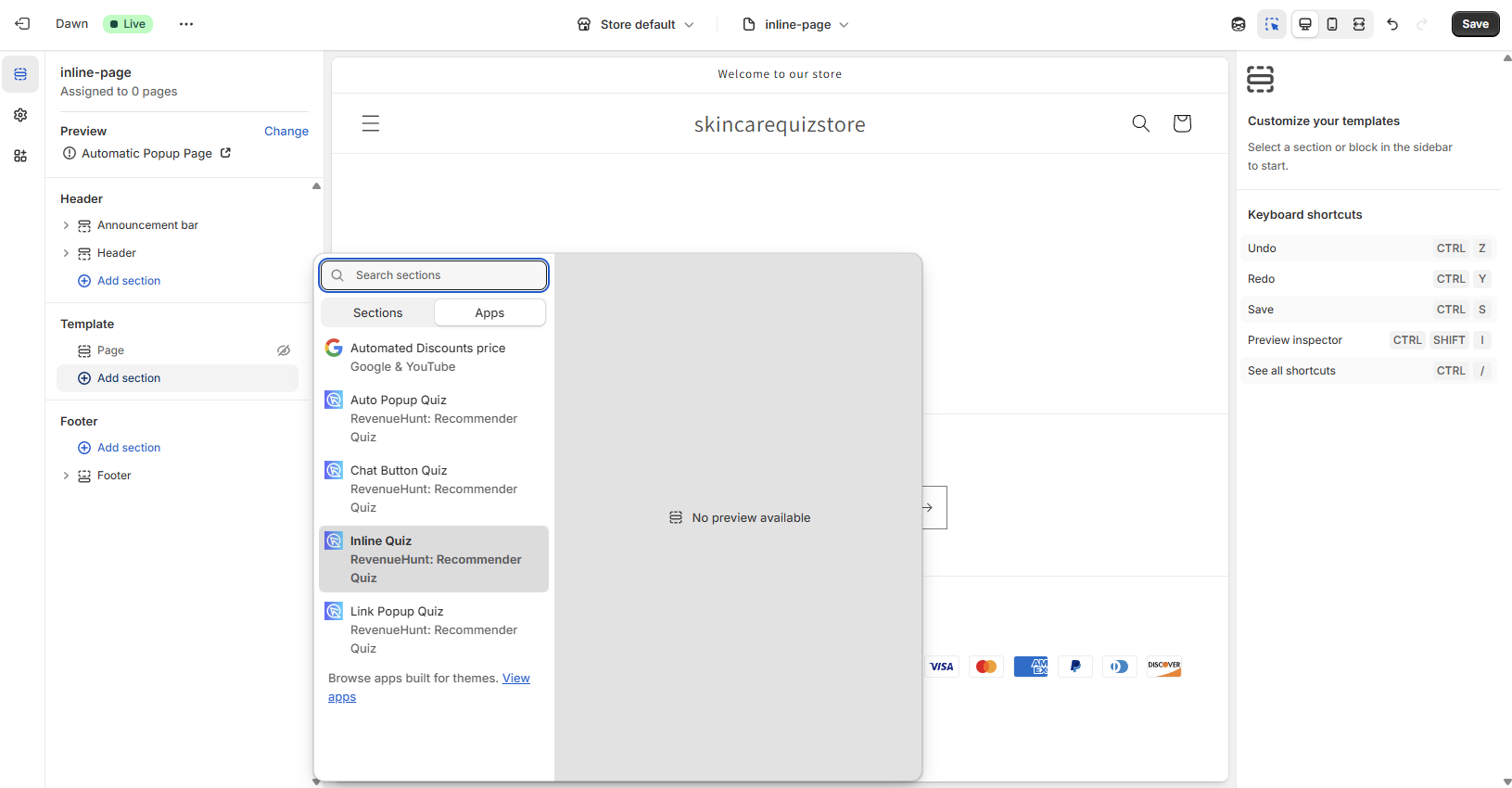Switch to fullscreen preview icon

(1359, 24)
